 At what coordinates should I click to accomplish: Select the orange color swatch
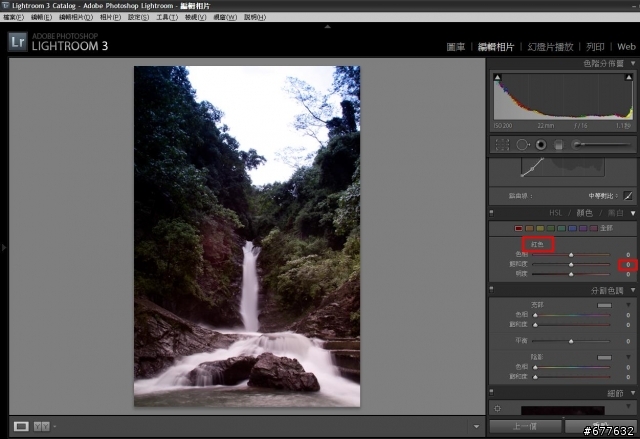[x=529, y=228]
